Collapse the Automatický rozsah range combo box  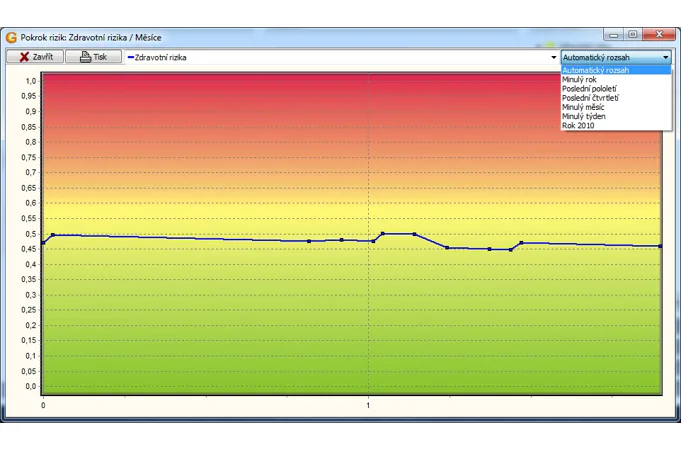tap(665, 58)
